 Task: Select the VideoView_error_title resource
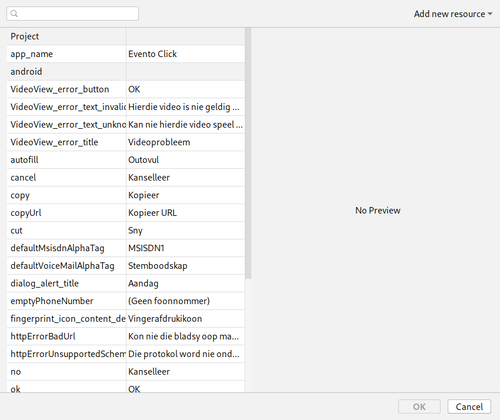[126, 142]
